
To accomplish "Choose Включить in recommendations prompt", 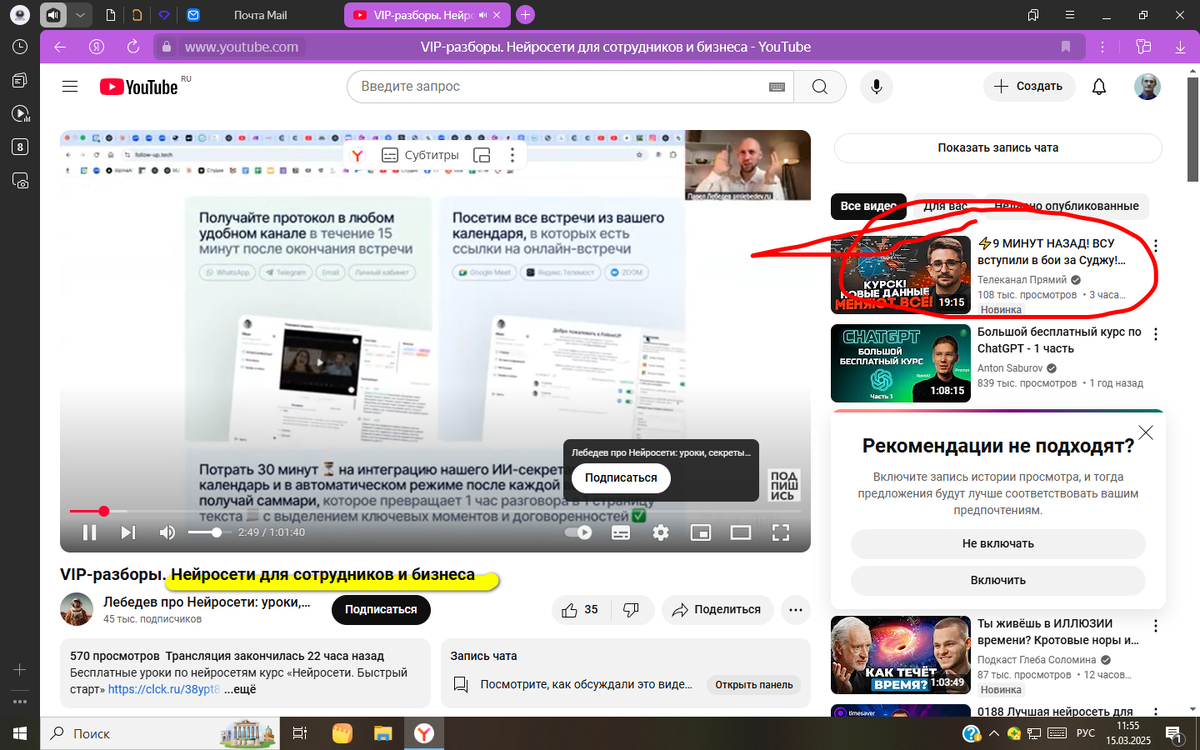I will tap(998, 580).
